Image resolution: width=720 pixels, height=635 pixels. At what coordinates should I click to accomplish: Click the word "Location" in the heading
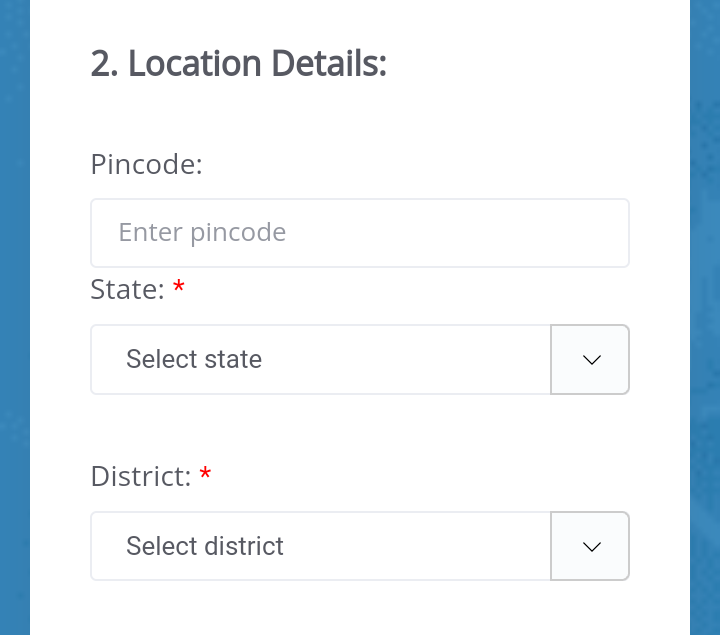pyautogui.click(x=195, y=65)
